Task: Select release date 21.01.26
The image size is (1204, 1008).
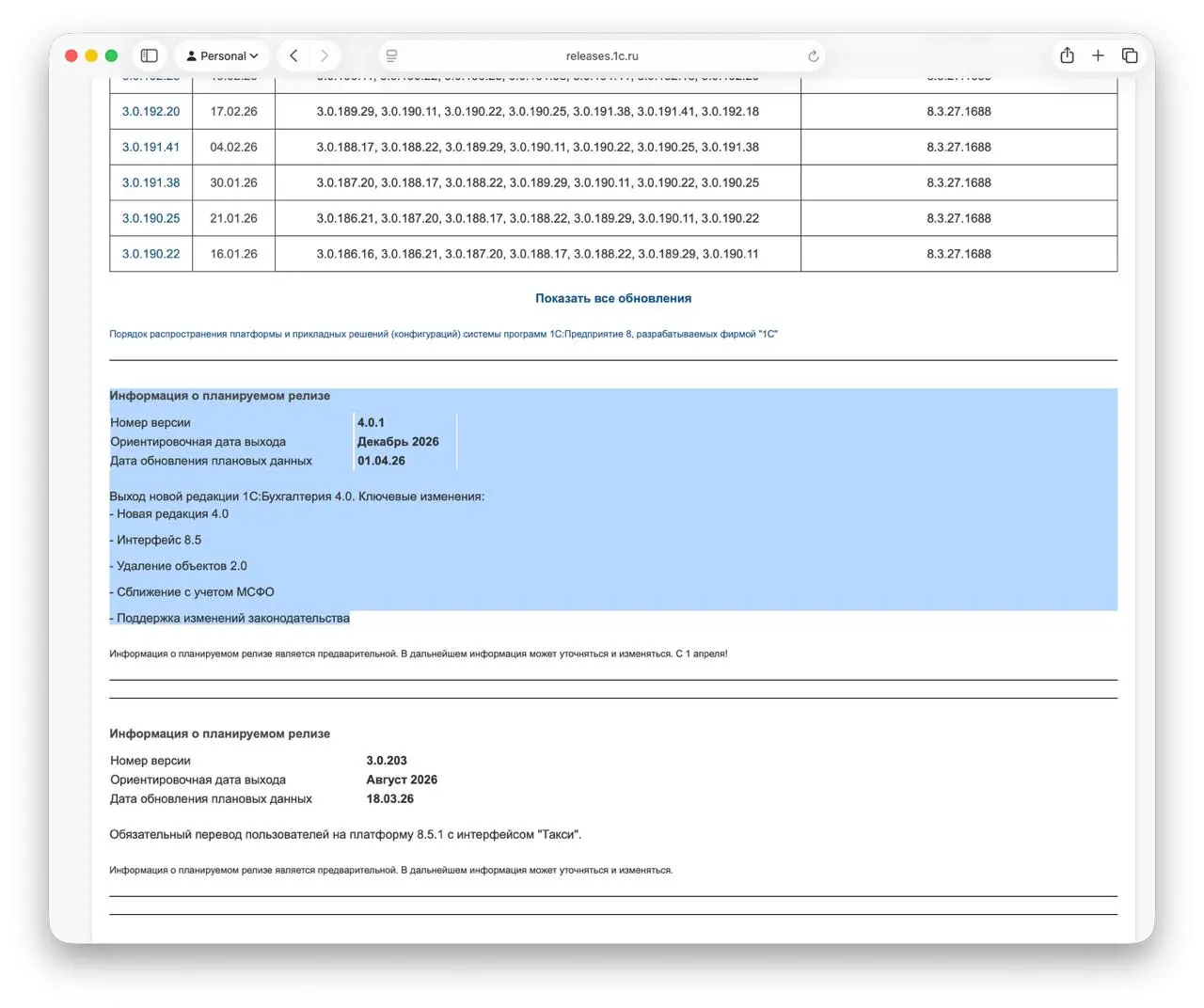Action: [233, 218]
